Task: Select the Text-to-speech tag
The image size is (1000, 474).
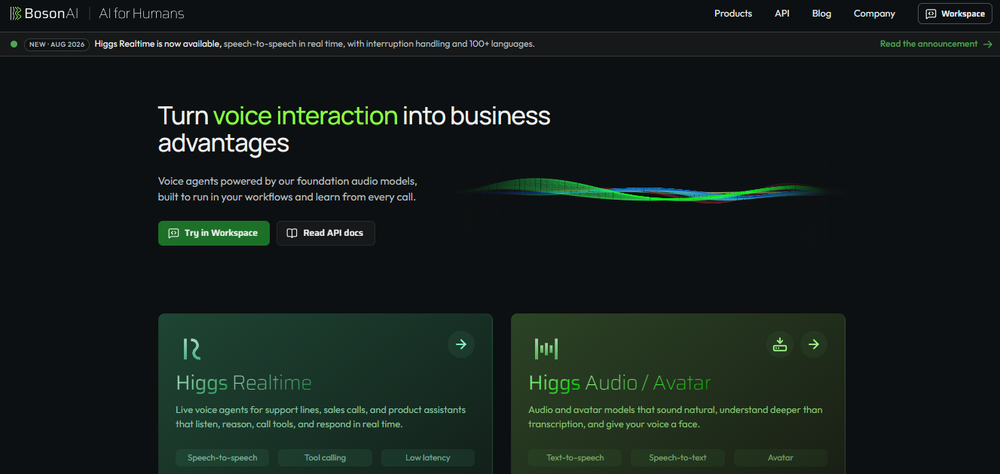Action: [x=575, y=457]
